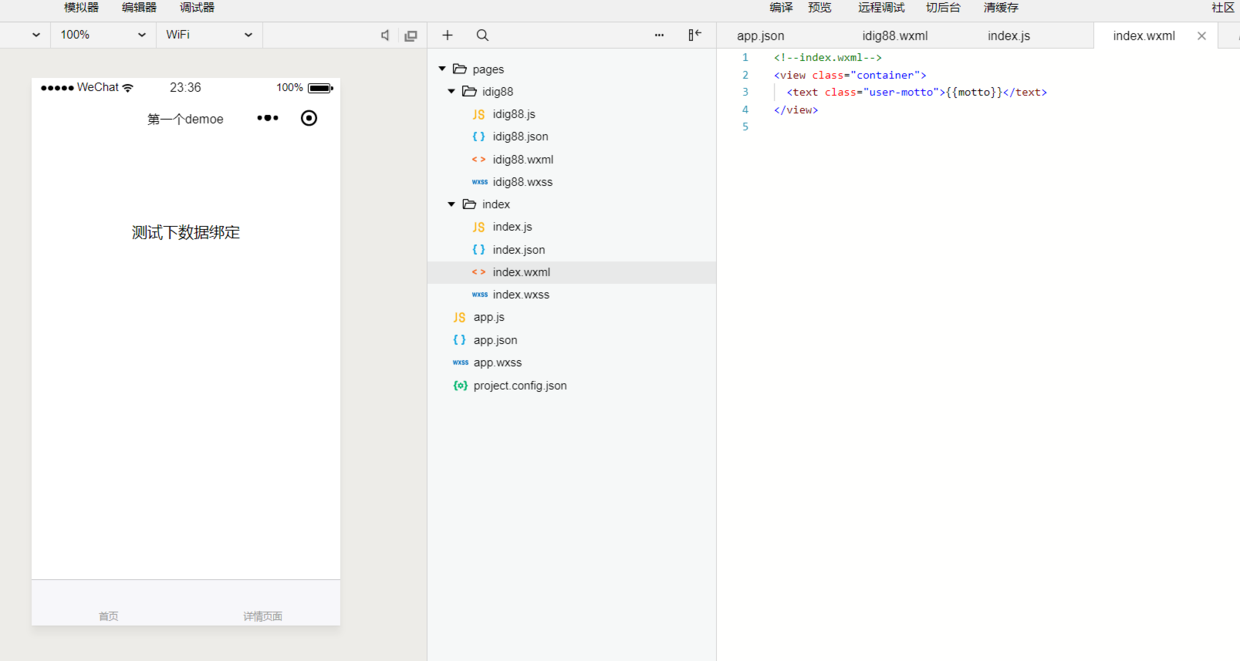Toggle the 模拟器 panel button

pyautogui.click(x=81, y=8)
